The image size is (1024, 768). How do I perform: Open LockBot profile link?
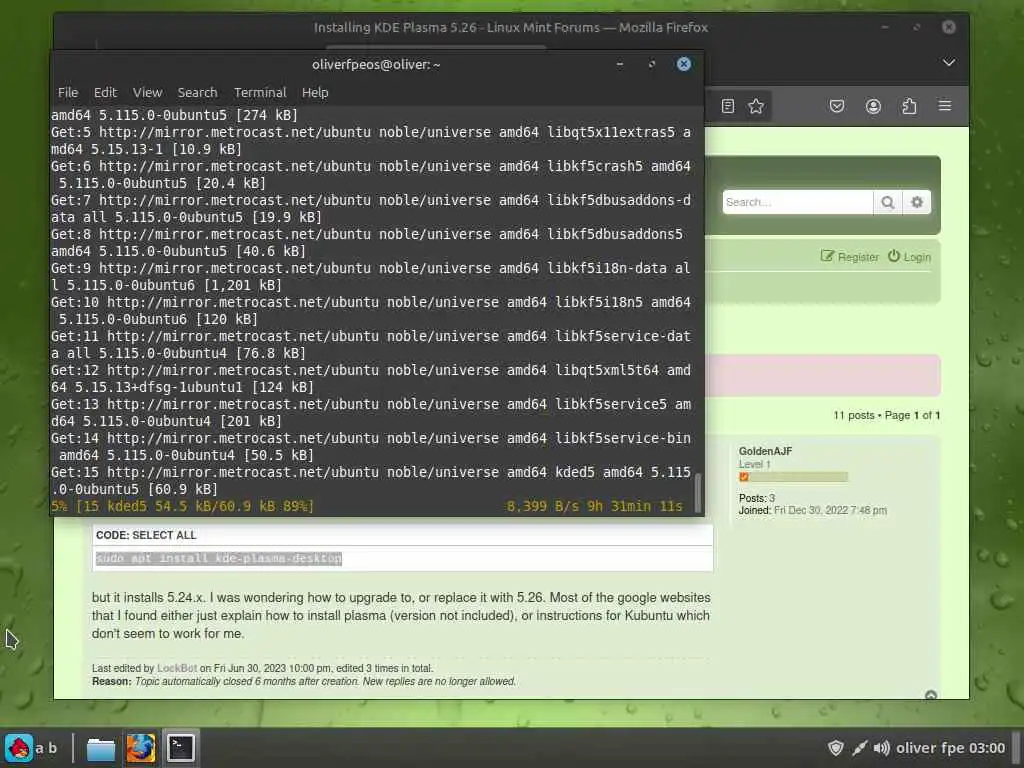[x=177, y=668]
